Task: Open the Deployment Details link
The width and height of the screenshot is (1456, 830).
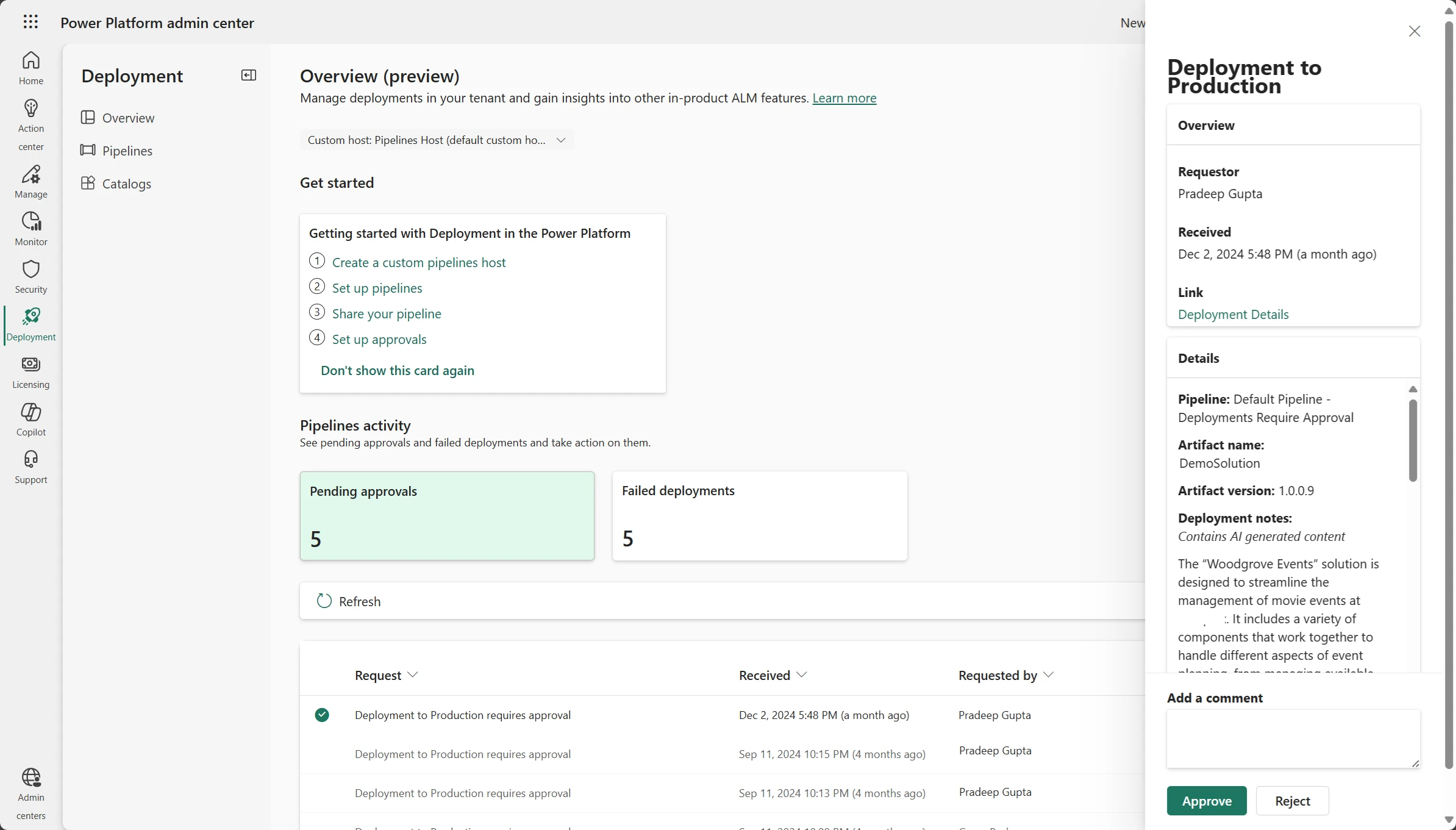Action: tap(1233, 315)
